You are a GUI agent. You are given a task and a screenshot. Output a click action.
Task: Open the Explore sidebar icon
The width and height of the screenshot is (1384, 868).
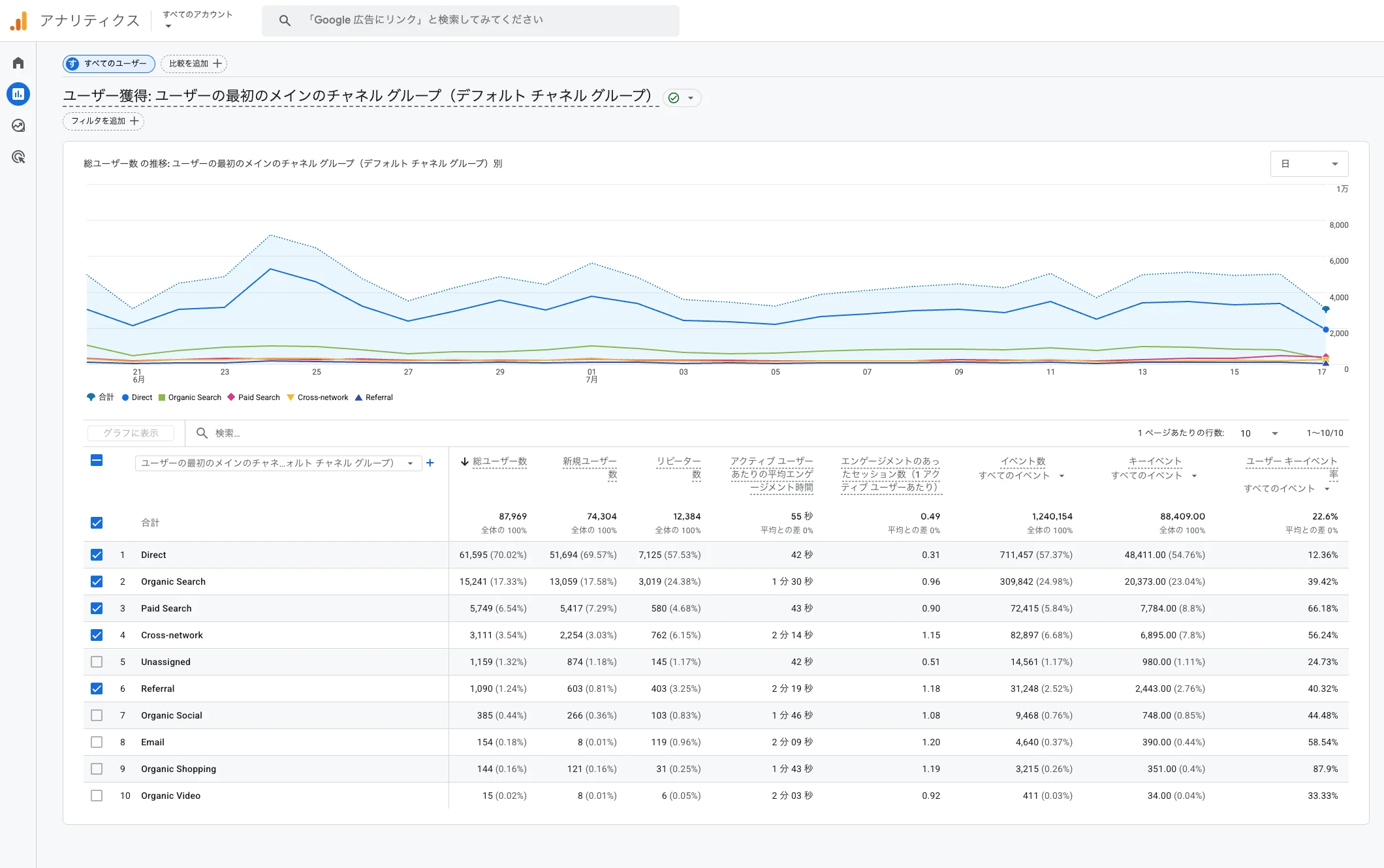pyautogui.click(x=18, y=125)
